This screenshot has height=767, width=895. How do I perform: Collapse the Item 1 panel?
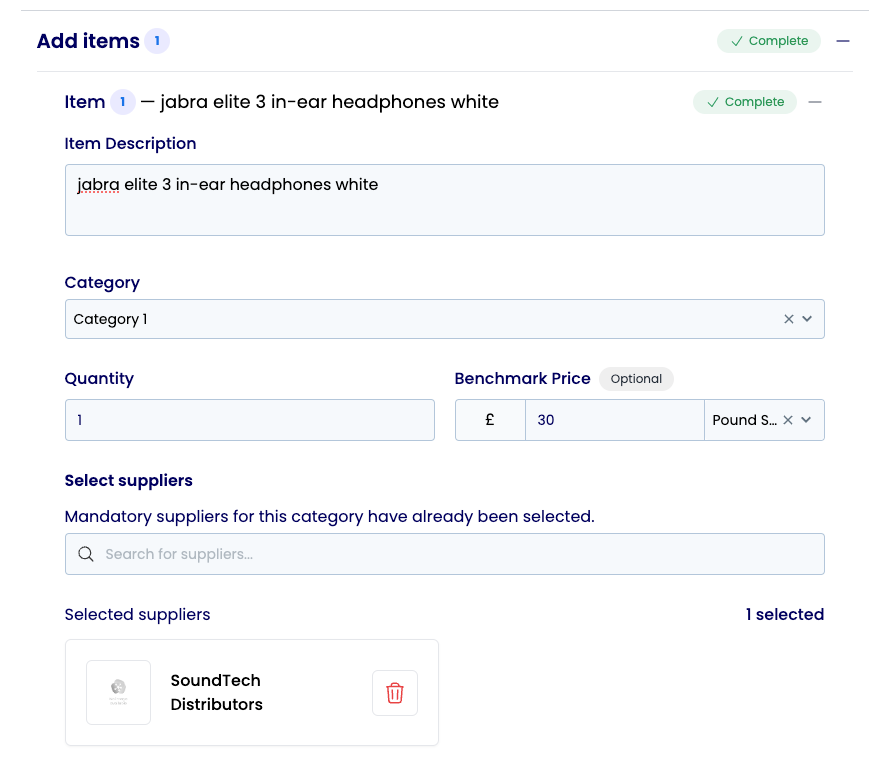(x=815, y=102)
